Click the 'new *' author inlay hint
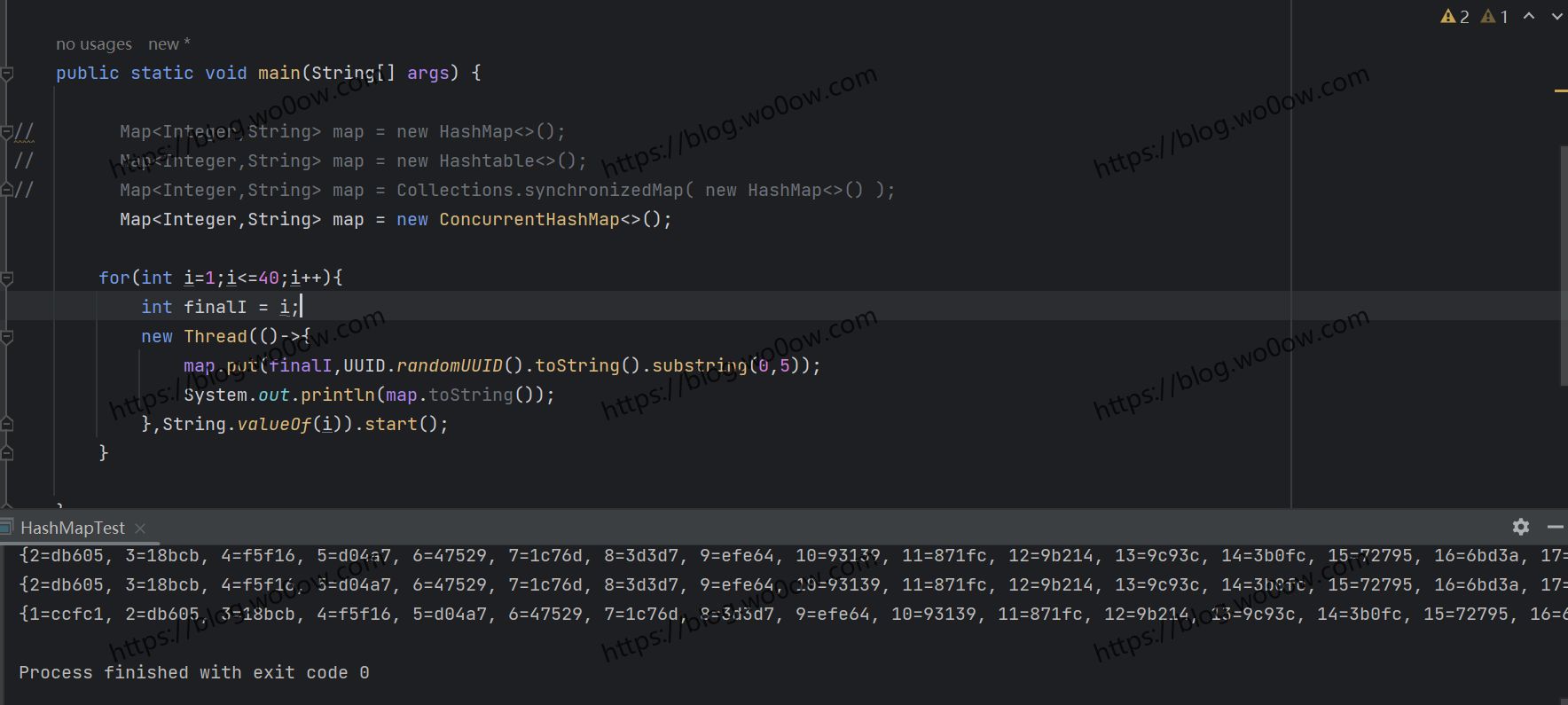Image resolution: width=1568 pixels, height=705 pixels. tap(169, 44)
